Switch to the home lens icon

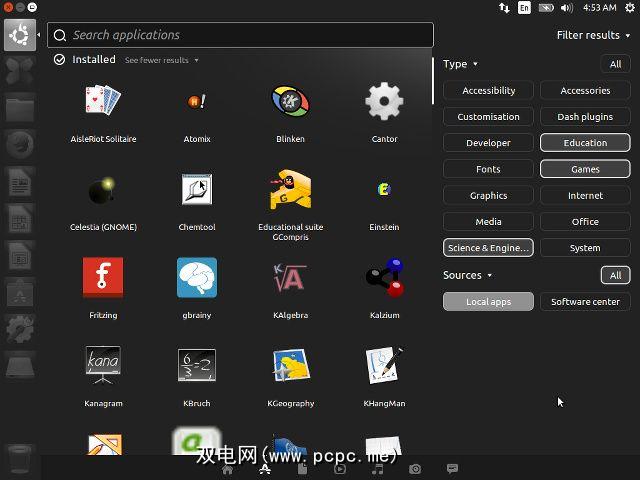(228, 469)
